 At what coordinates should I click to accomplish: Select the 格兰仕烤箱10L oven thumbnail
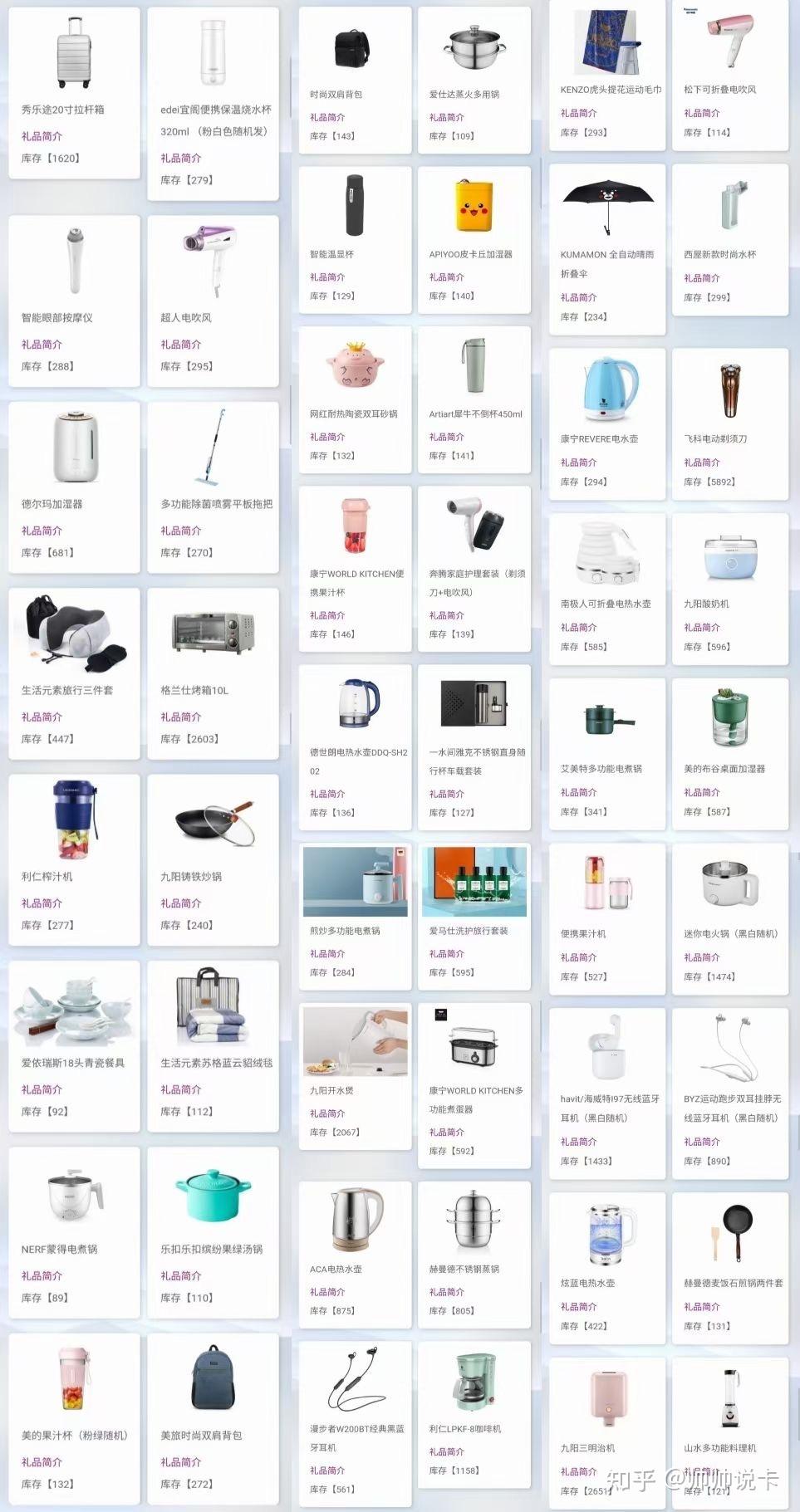click(x=213, y=632)
